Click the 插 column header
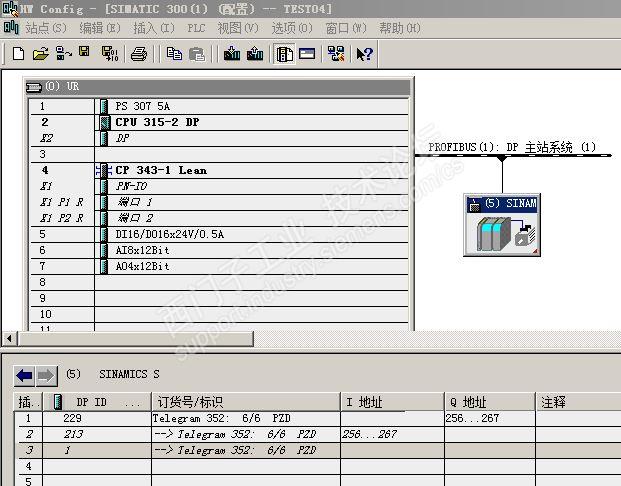 29,402
